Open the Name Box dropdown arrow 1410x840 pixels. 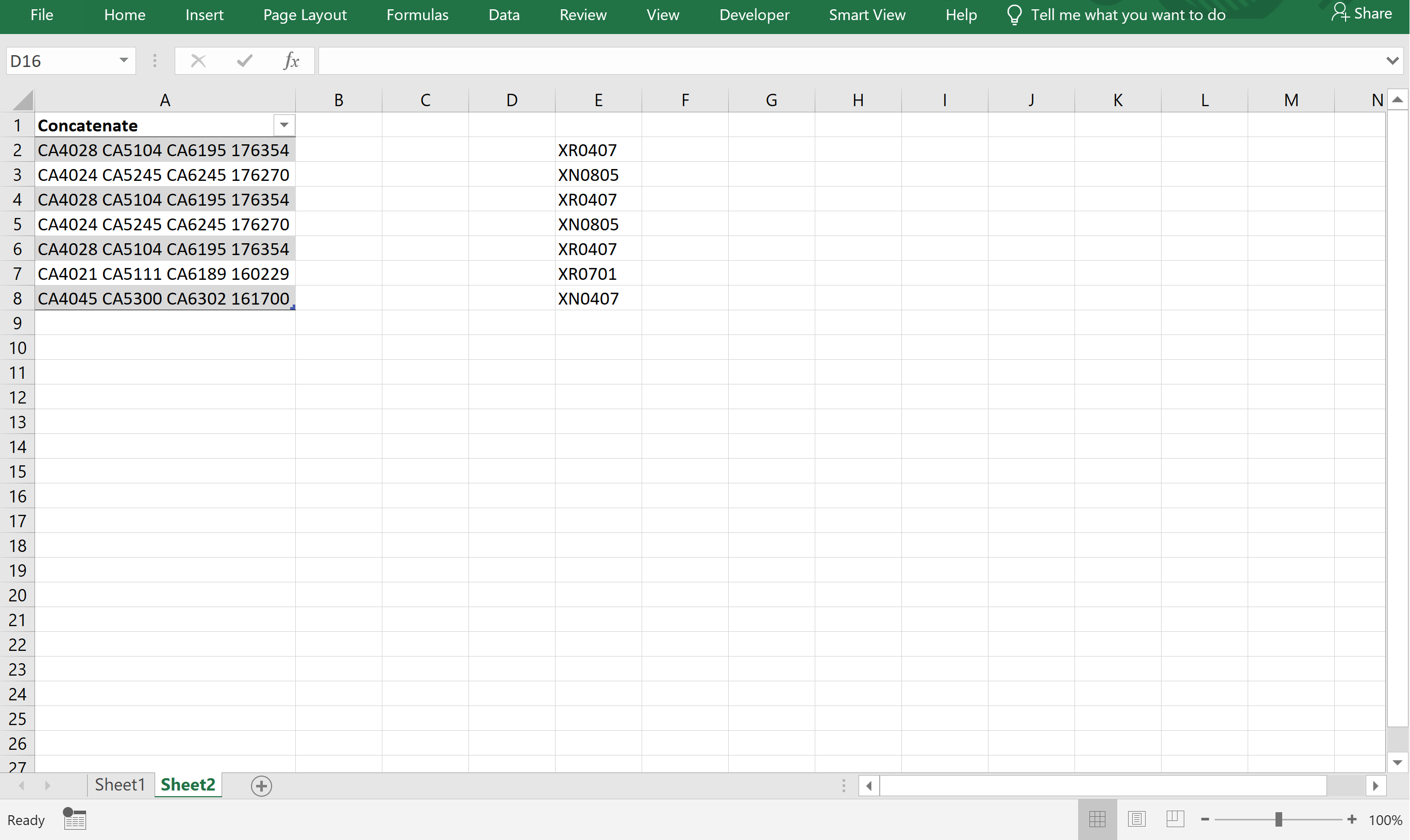[x=123, y=61]
